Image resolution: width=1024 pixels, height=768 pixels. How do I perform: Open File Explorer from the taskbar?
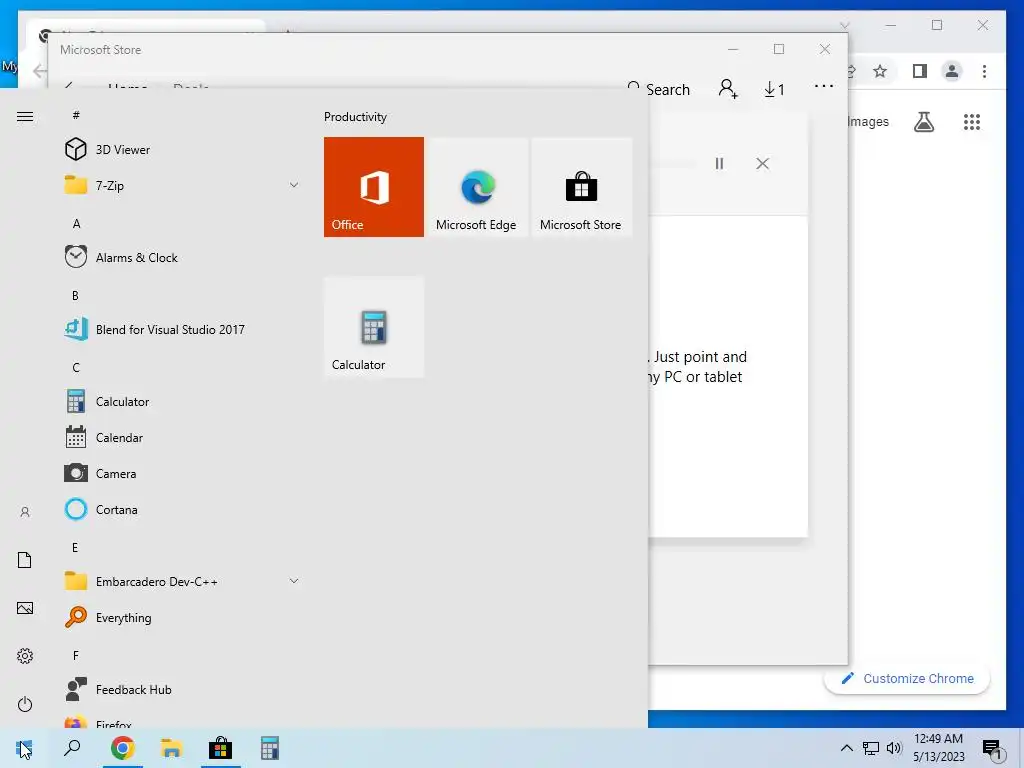171,748
